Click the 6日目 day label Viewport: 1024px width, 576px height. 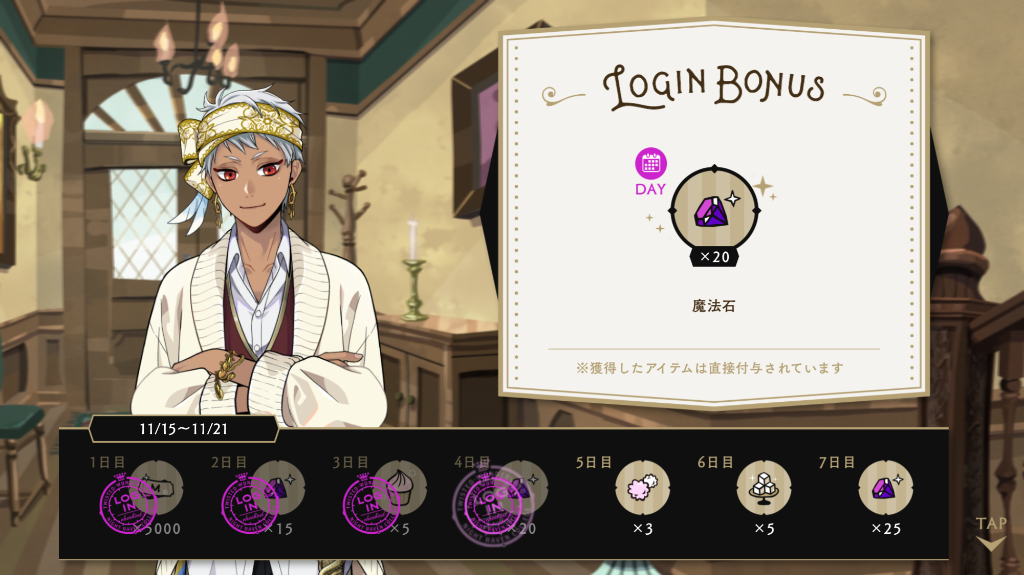tap(715, 462)
